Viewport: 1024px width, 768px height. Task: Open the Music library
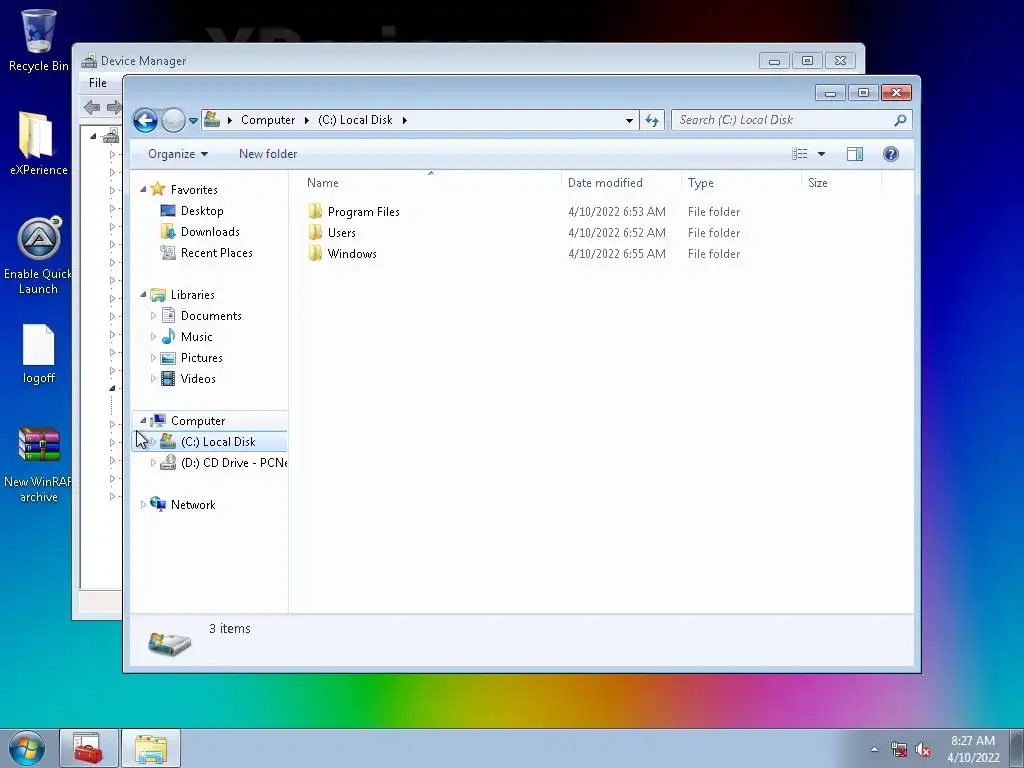(x=197, y=337)
